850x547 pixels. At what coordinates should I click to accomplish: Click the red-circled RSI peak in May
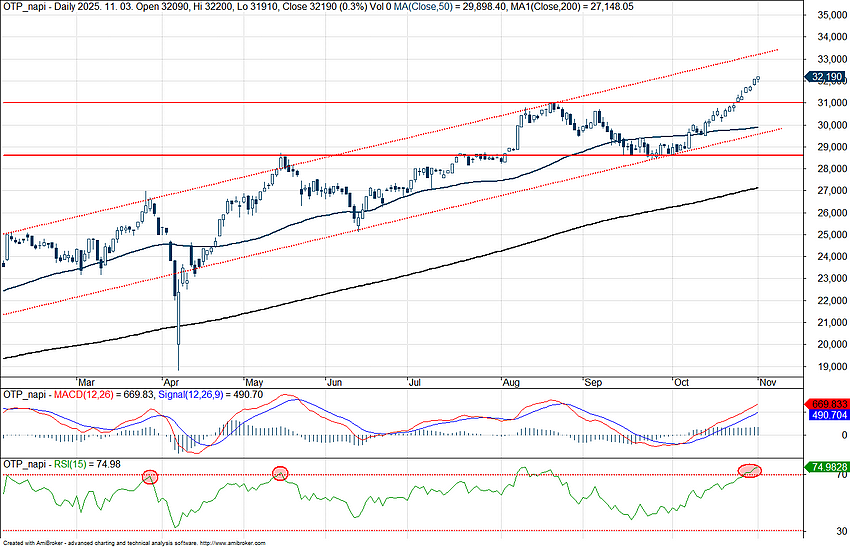[x=280, y=472]
